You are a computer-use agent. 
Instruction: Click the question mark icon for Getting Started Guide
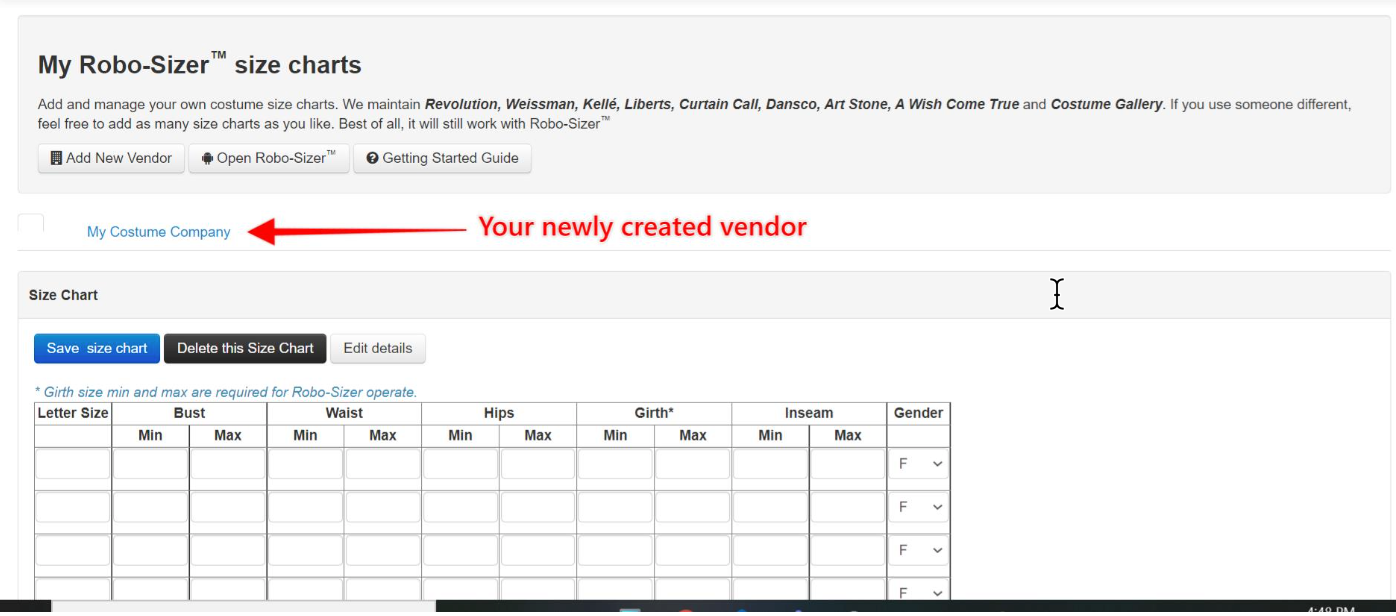(x=372, y=158)
